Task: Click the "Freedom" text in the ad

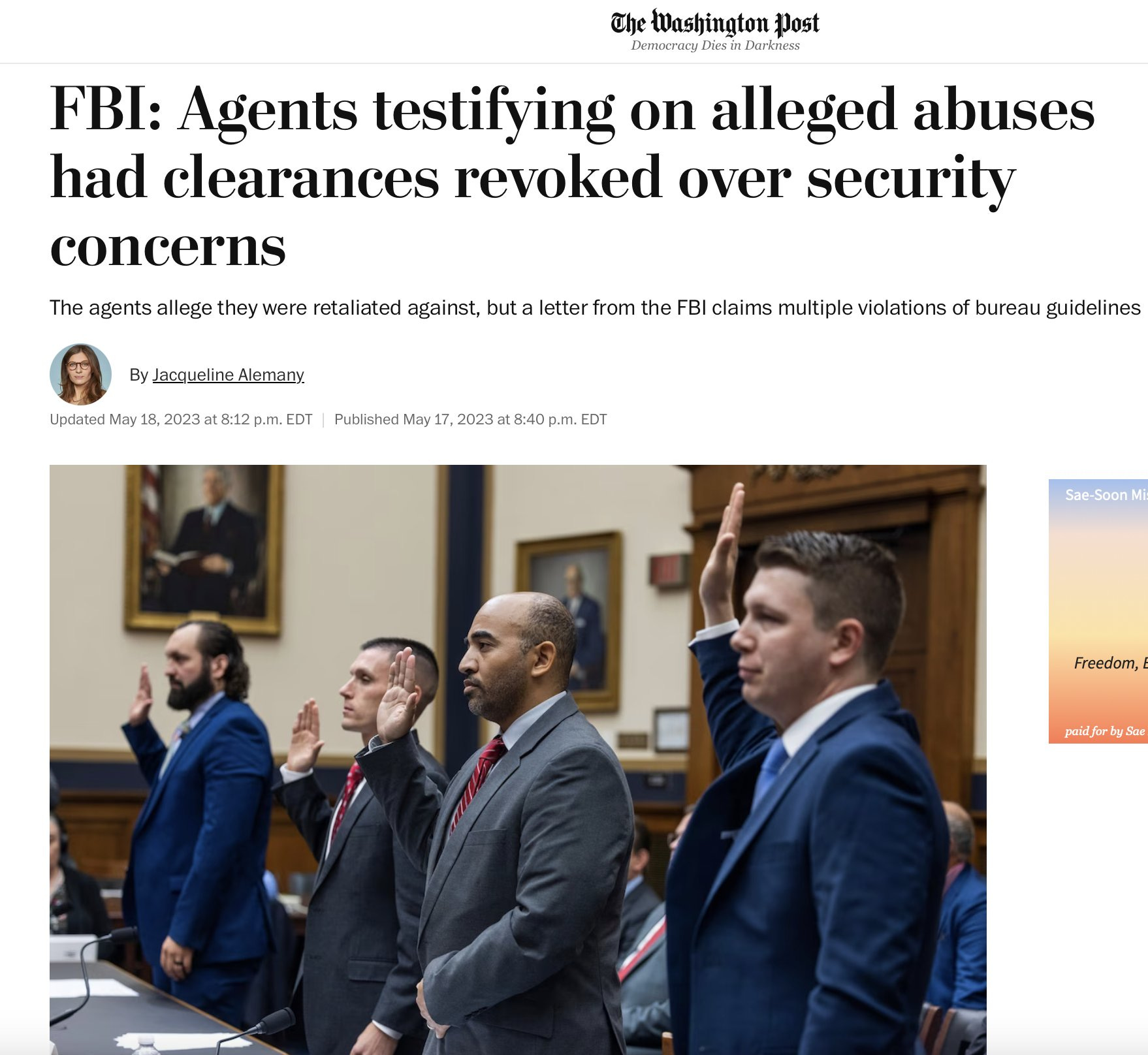Action: (1106, 663)
